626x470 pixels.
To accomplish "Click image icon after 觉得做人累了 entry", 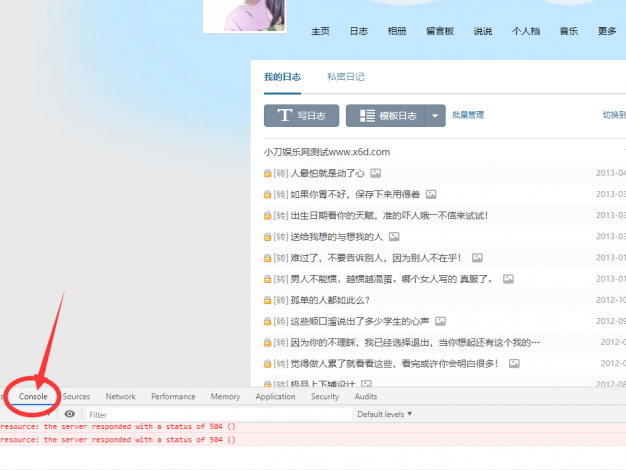I will coord(514,364).
